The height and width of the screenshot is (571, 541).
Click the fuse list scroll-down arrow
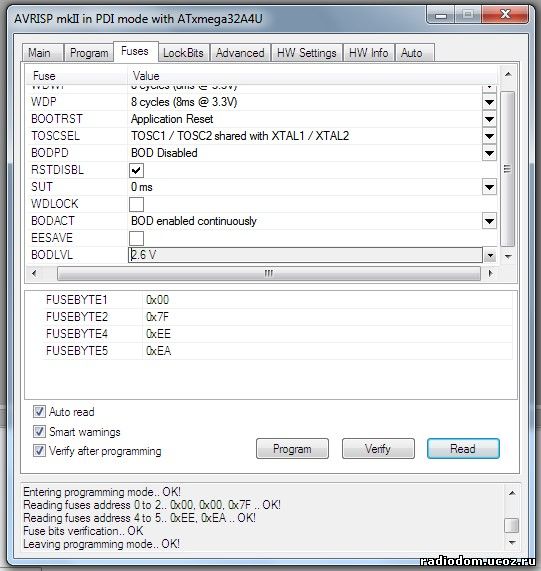tap(508, 256)
